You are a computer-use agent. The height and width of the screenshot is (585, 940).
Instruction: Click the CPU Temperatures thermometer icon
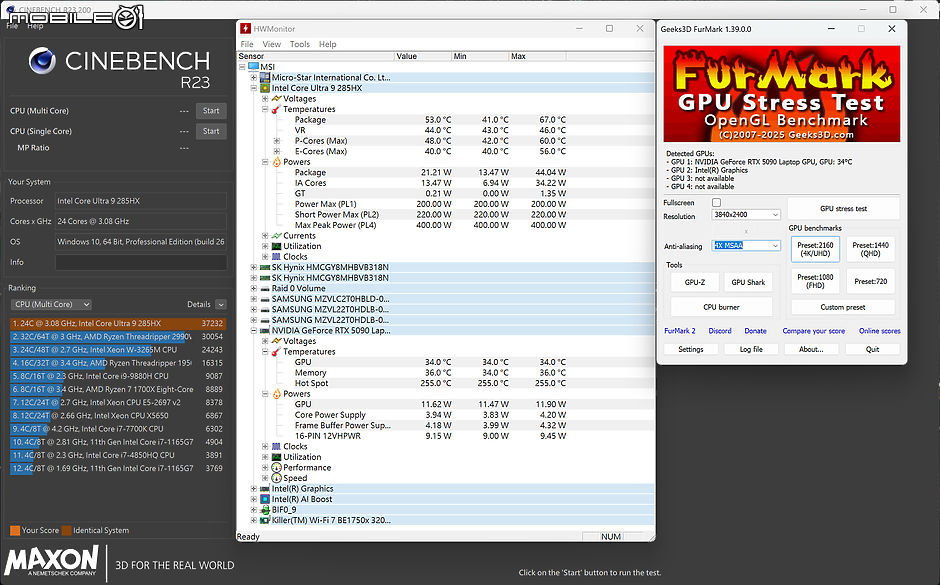[276, 109]
